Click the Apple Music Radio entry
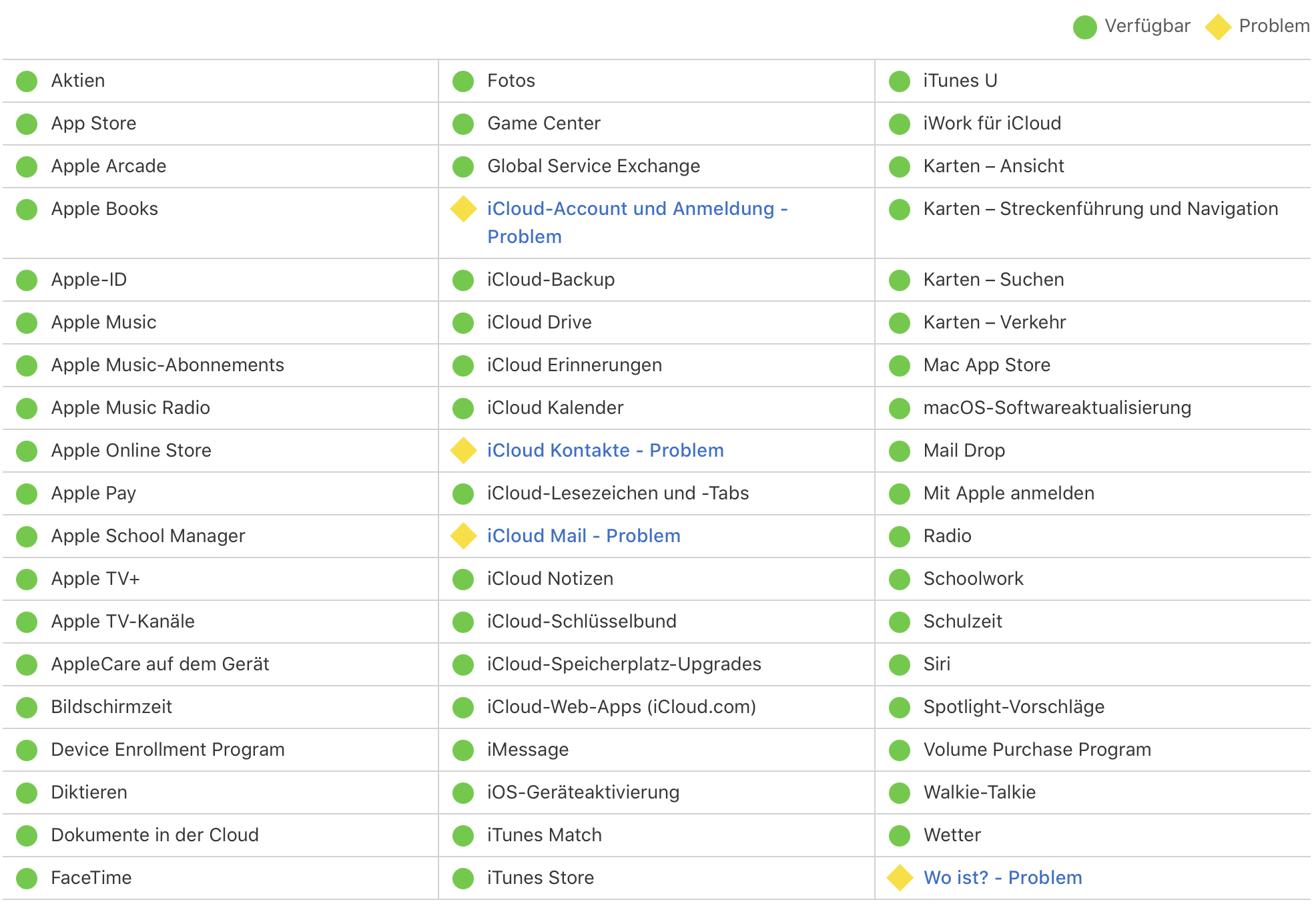Screen dimensions: 1316x908 pyautogui.click(x=130, y=408)
